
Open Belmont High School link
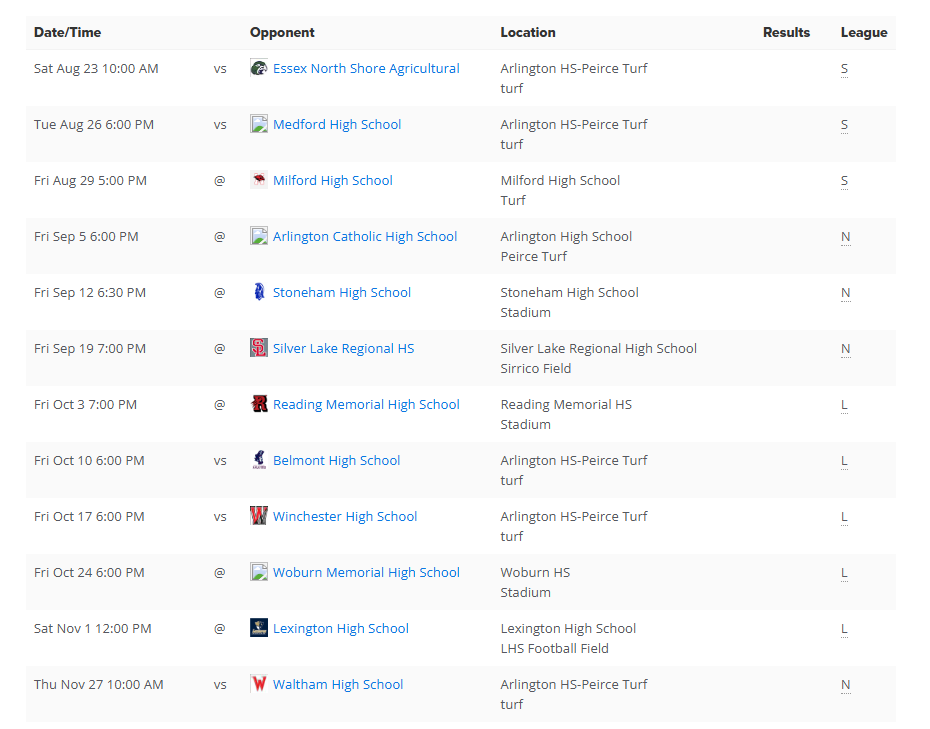pyautogui.click(x=336, y=461)
